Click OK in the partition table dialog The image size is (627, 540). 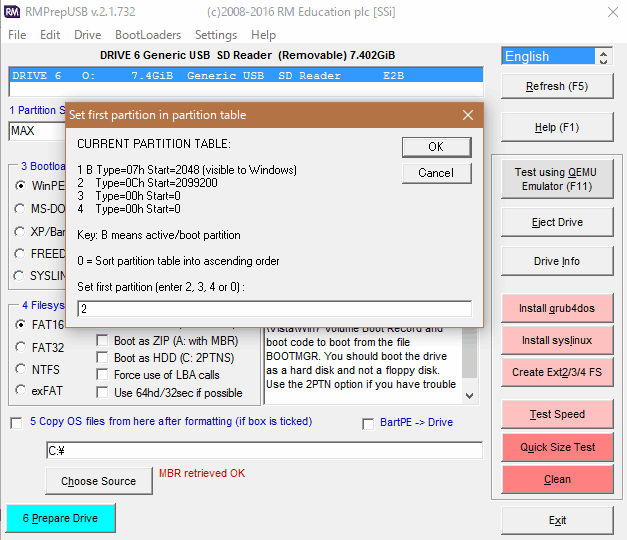pos(436,147)
